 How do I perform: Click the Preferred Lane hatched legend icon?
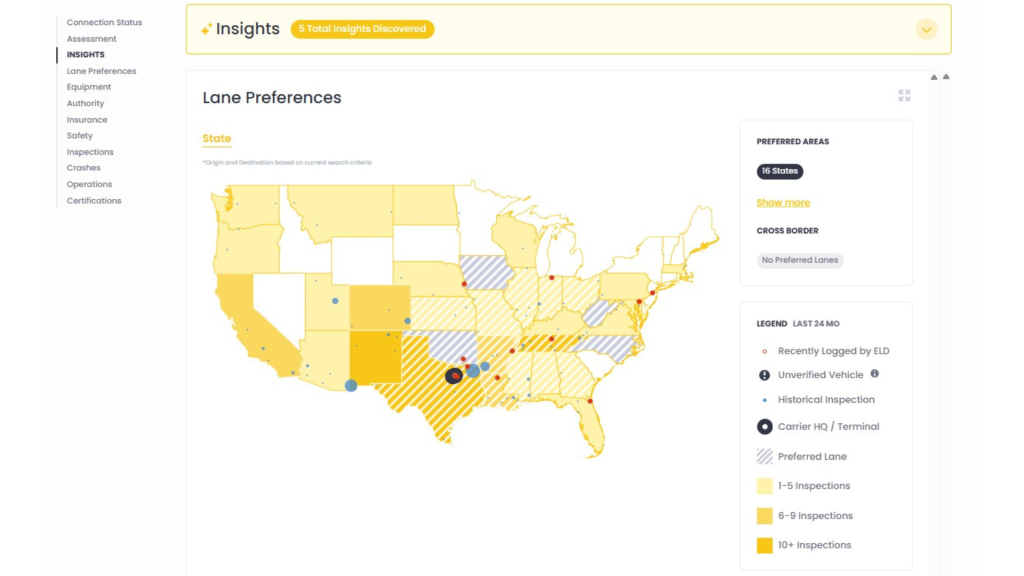point(764,456)
